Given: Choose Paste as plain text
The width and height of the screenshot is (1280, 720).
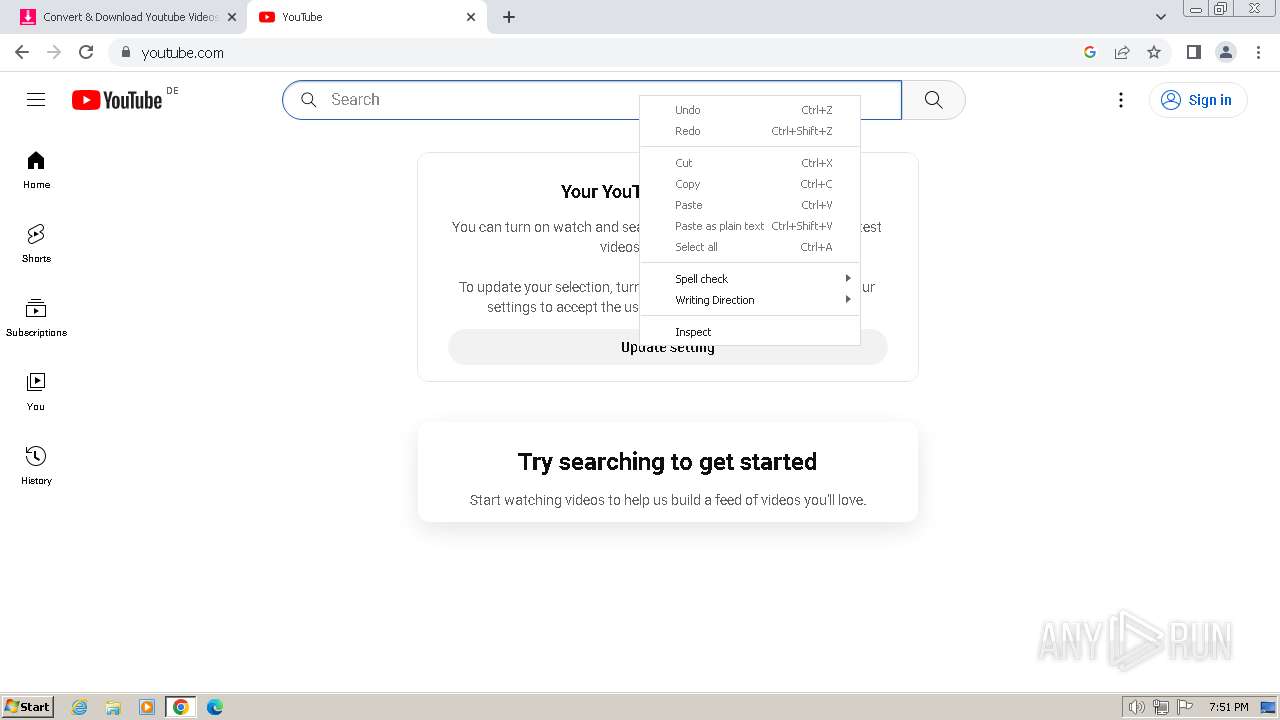Looking at the screenshot, I should pyautogui.click(x=750, y=226).
